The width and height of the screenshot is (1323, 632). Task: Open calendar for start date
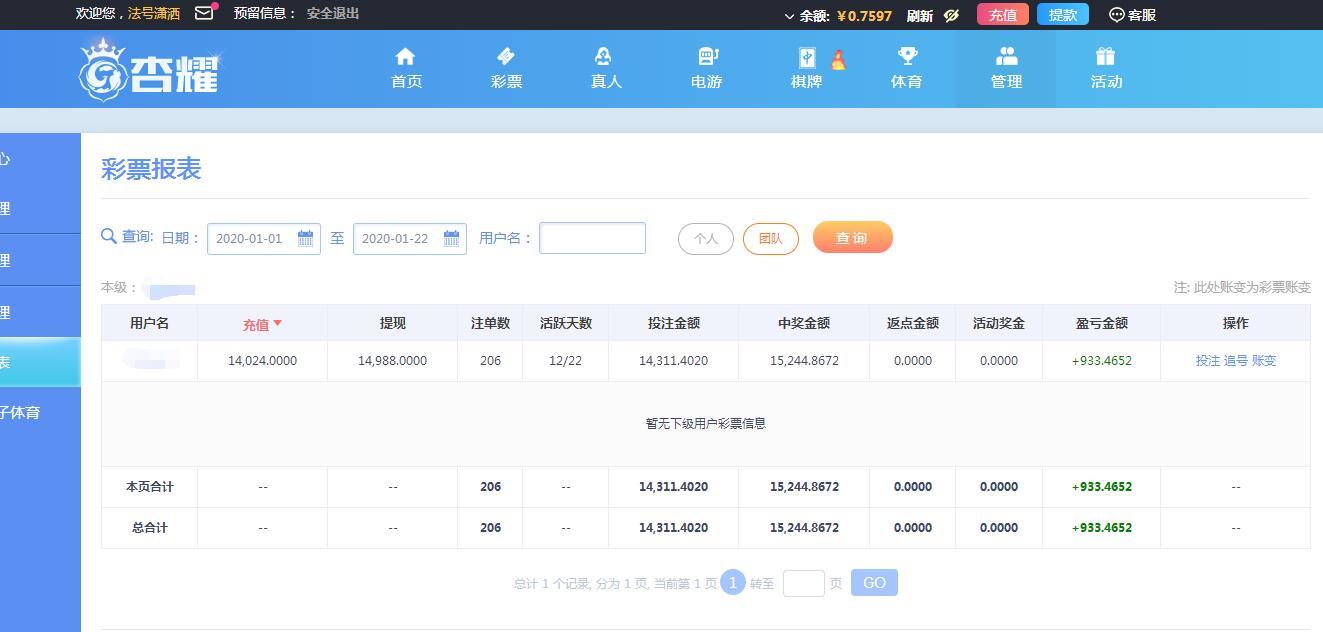click(x=306, y=238)
